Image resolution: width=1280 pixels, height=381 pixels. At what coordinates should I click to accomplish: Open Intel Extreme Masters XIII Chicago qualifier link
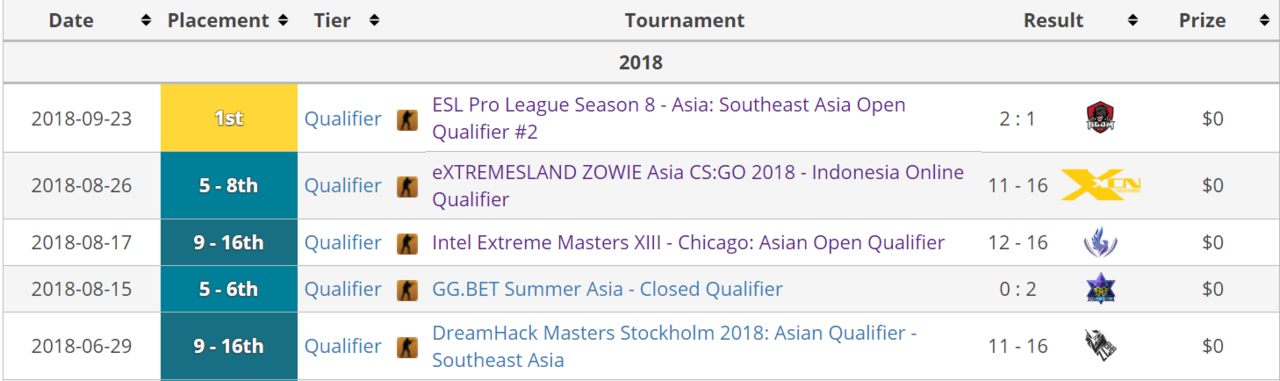pyautogui.click(x=688, y=242)
